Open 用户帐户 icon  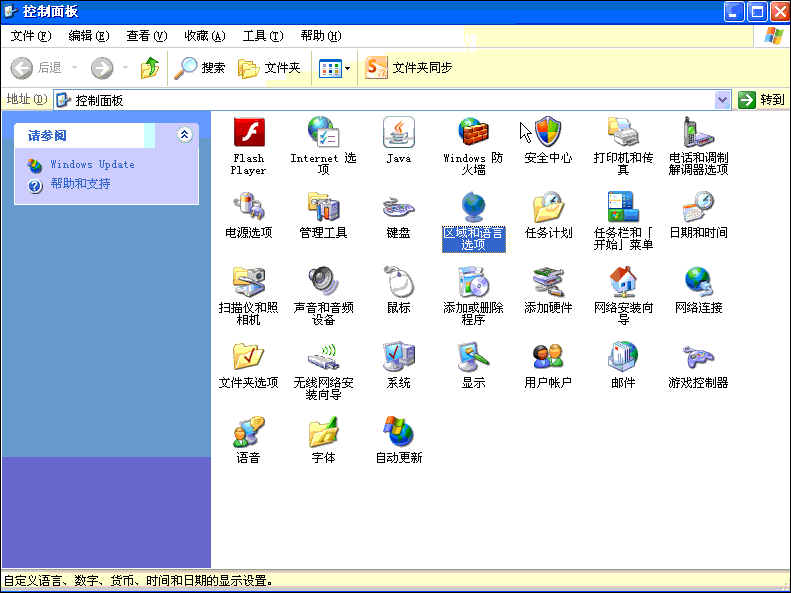[548, 357]
